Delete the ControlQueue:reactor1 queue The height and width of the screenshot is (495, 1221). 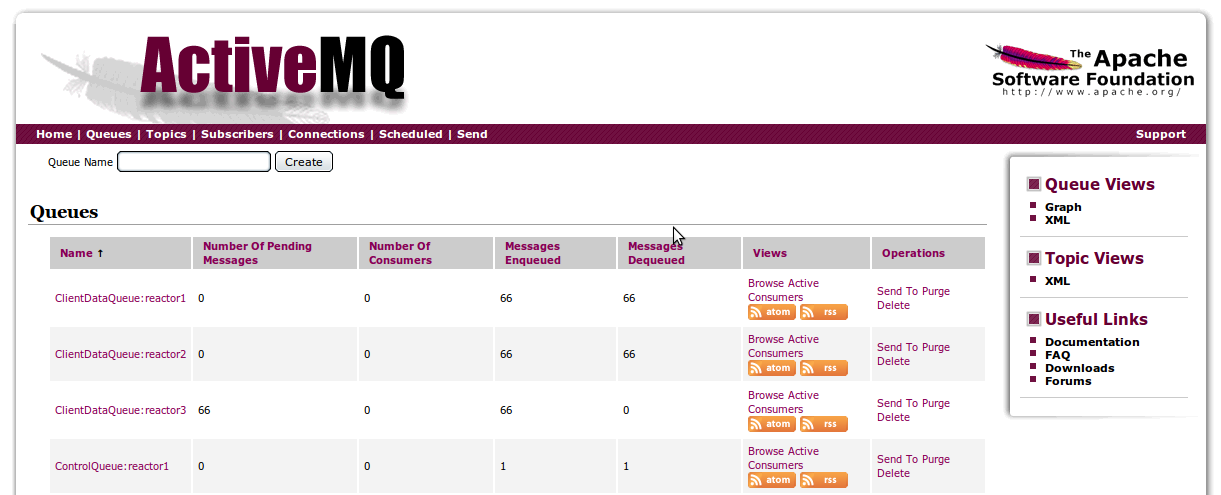893,473
